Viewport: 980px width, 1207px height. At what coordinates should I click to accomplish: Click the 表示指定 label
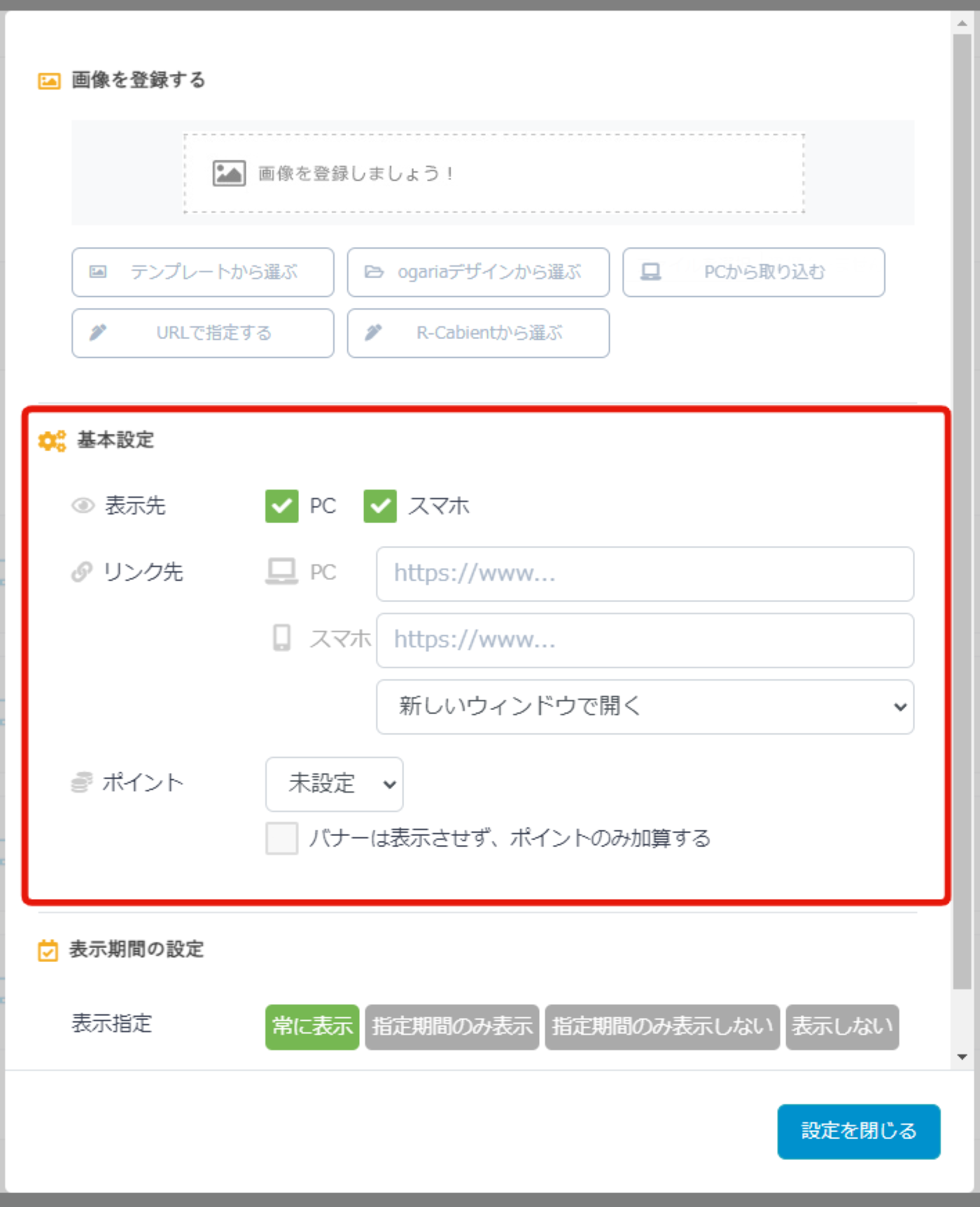pos(112,1024)
